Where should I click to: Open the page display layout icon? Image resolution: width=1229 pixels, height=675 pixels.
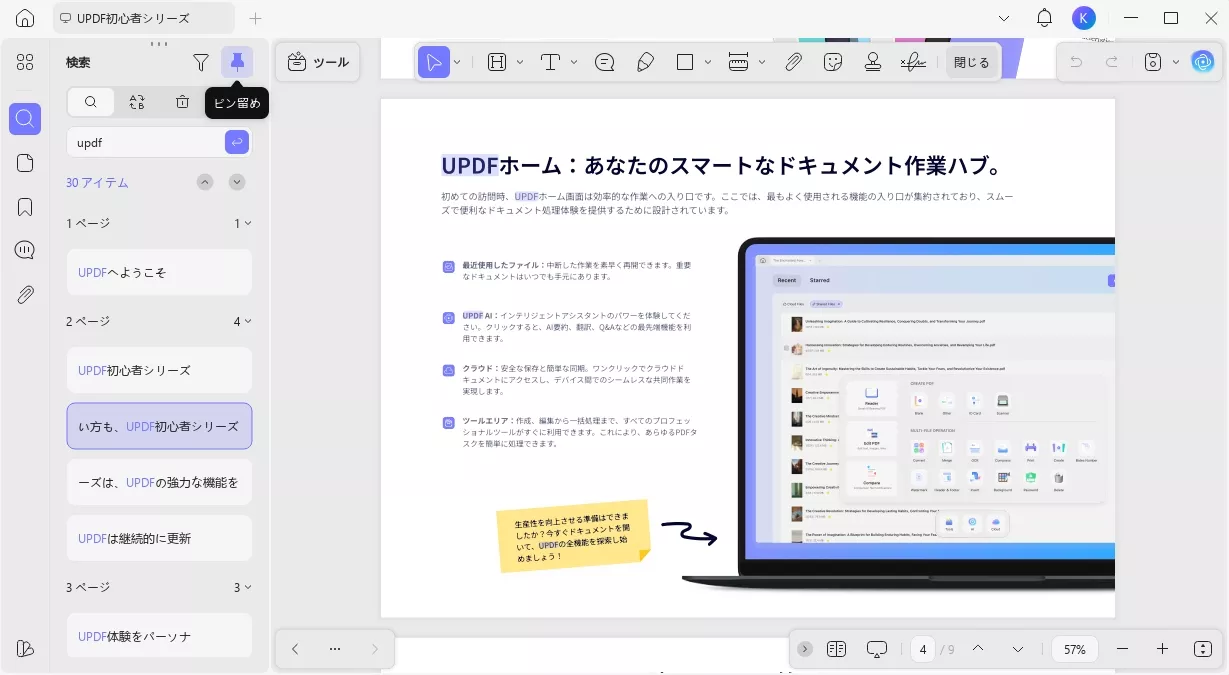click(837, 649)
